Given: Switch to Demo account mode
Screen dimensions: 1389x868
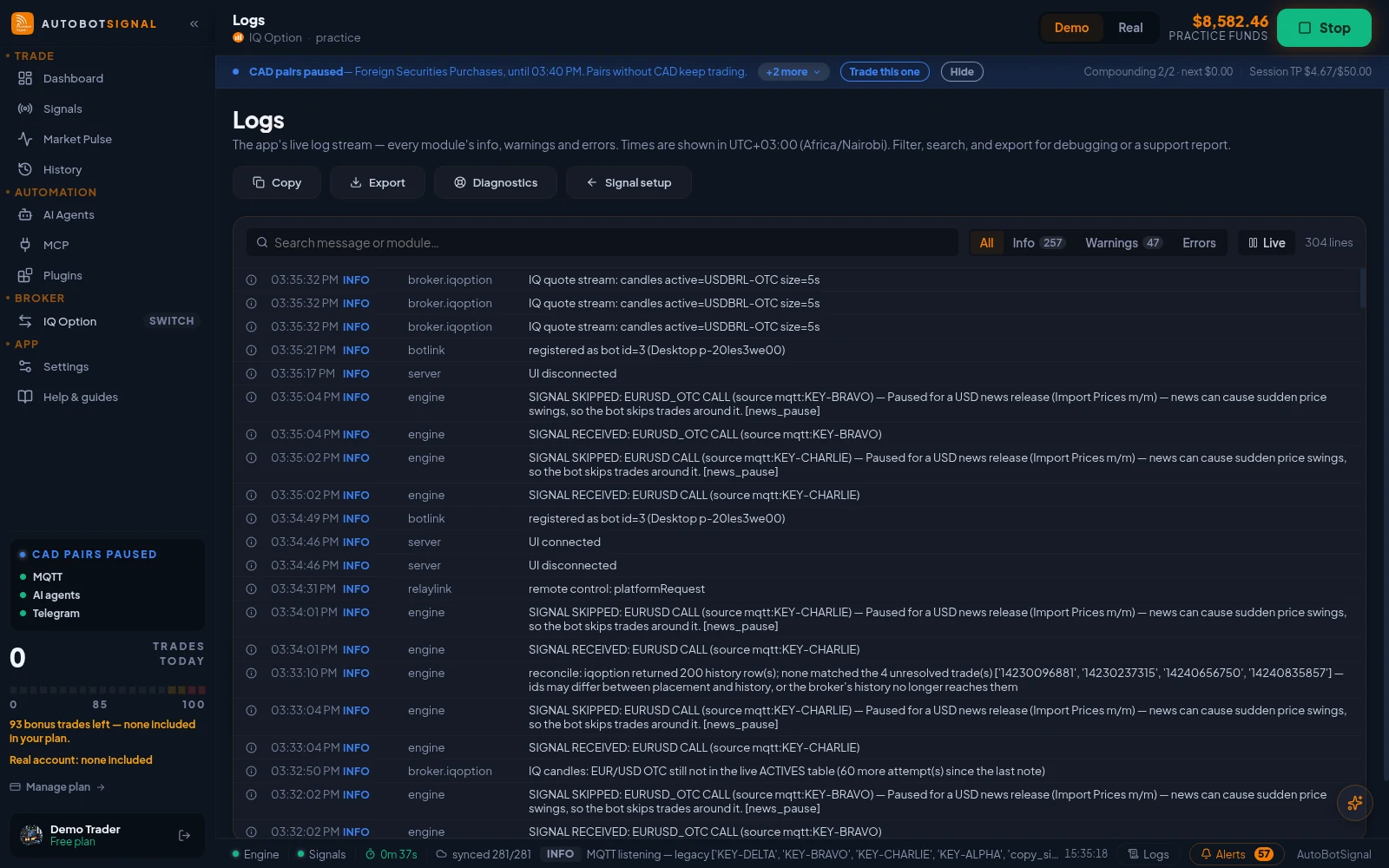Looking at the screenshot, I should [x=1071, y=28].
